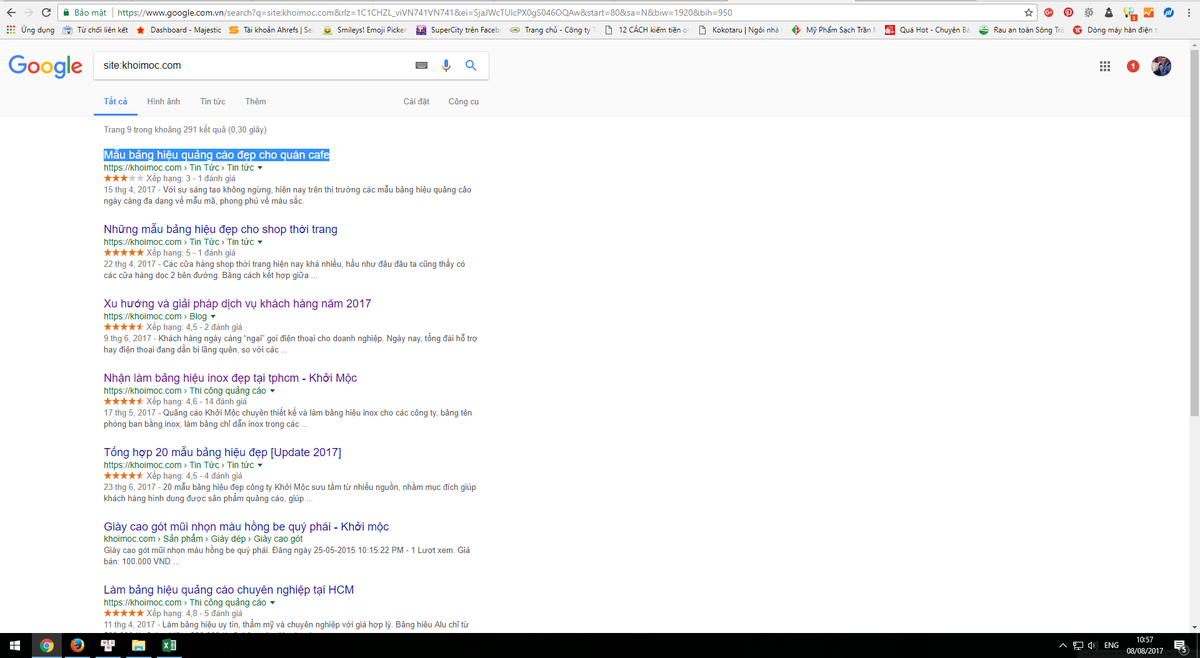Viewport: 1200px width, 658px height.
Task: Open result Nhận làm bảng hiệu inox đẹp tại tphcm
Action: [230, 378]
